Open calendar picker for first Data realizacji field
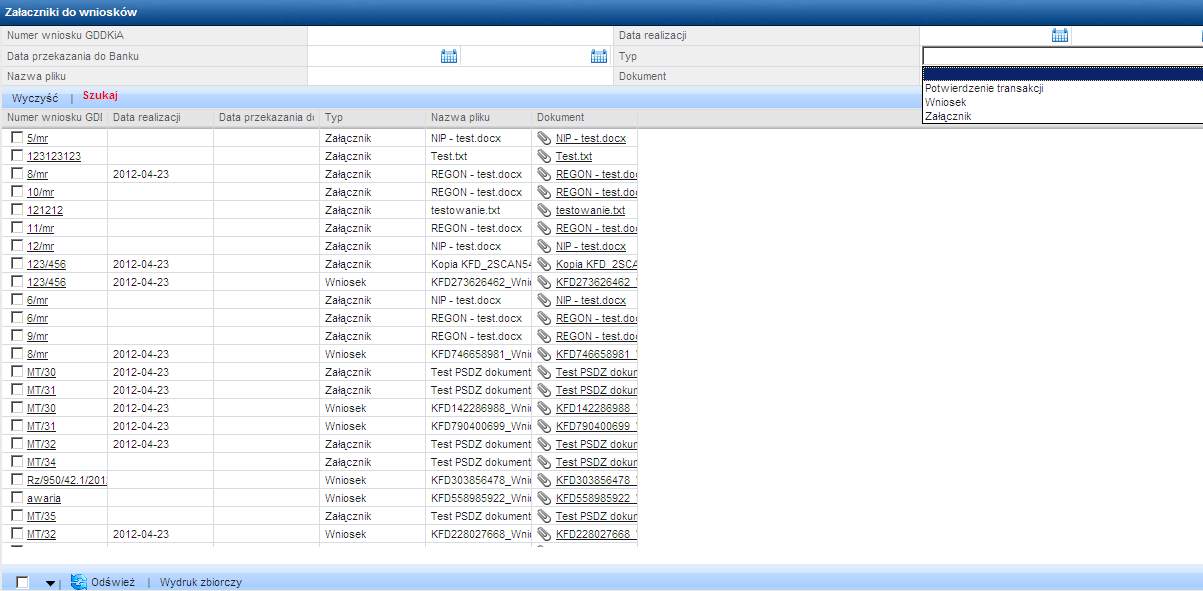1203x591 pixels. [1060, 36]
